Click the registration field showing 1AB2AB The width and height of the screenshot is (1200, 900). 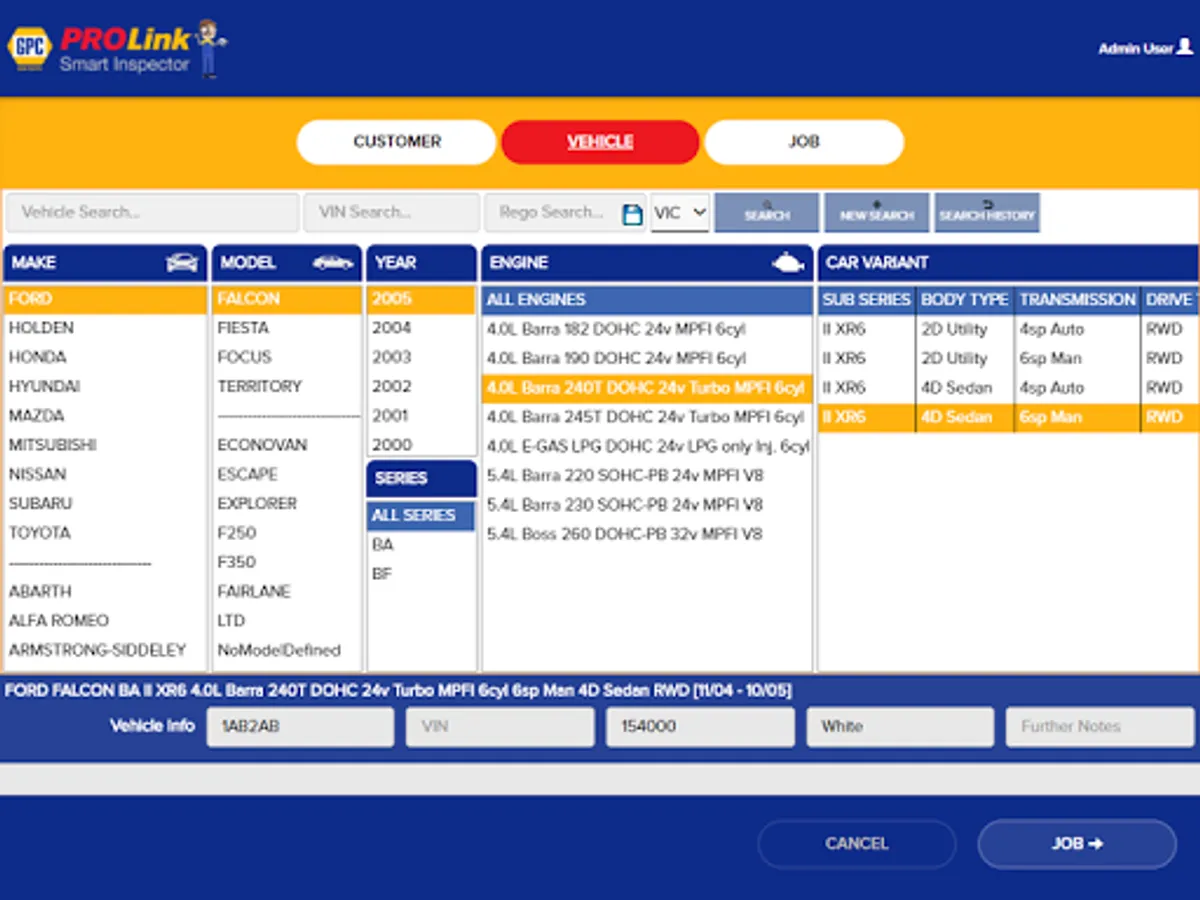coord(300,727)
